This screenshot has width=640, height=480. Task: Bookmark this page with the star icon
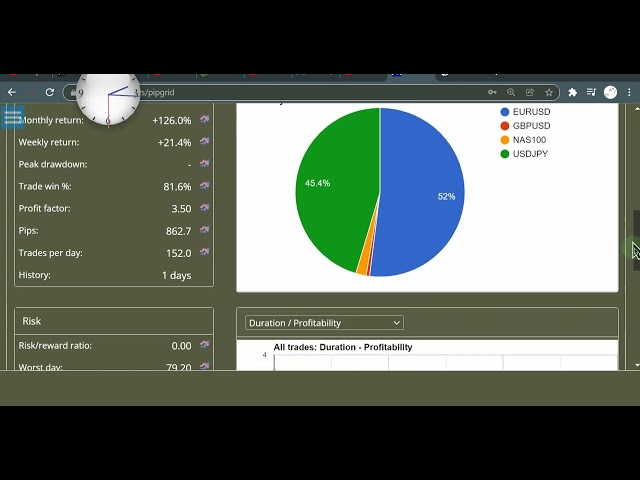(x=548, y=92)
